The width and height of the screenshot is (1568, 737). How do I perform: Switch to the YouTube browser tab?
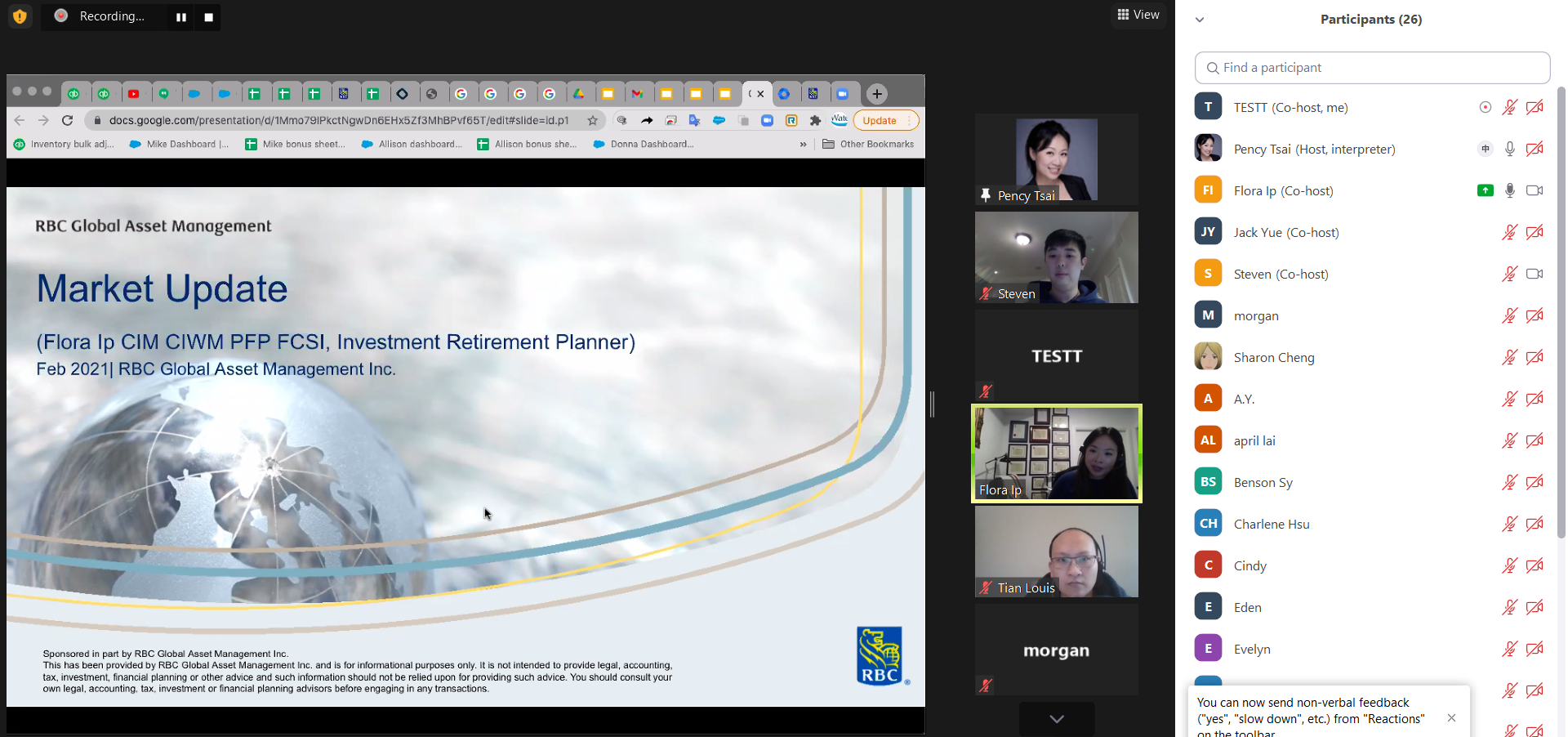[134, 94]
